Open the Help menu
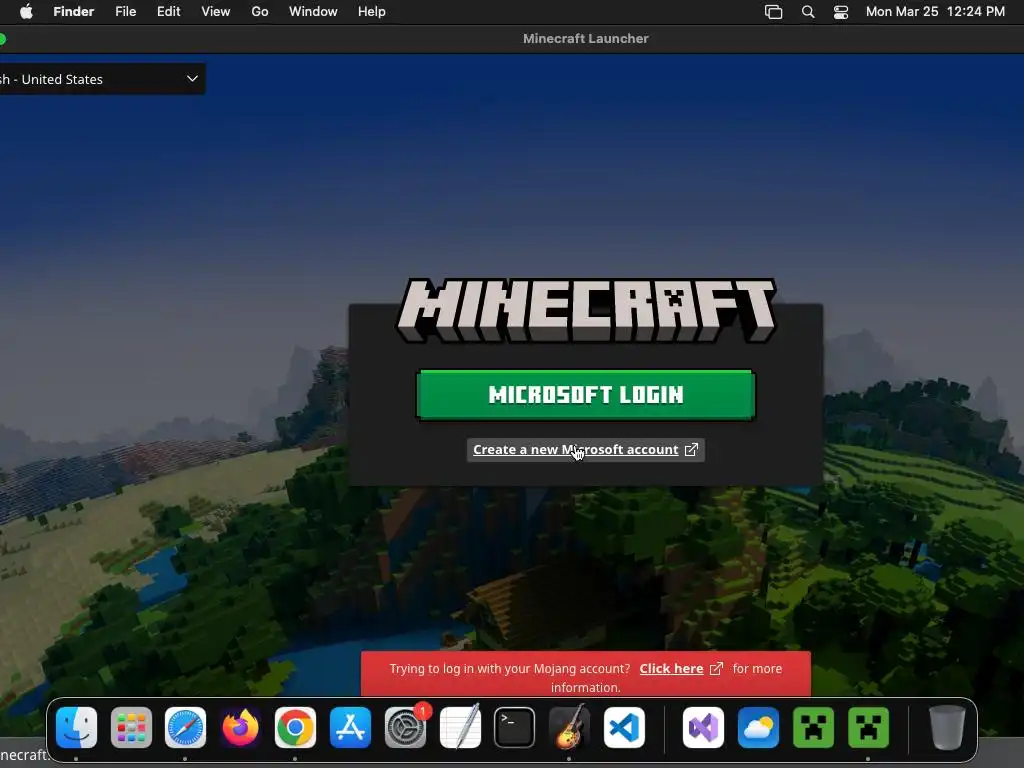This screenshot has height=768, width=1024. [372, 11]
